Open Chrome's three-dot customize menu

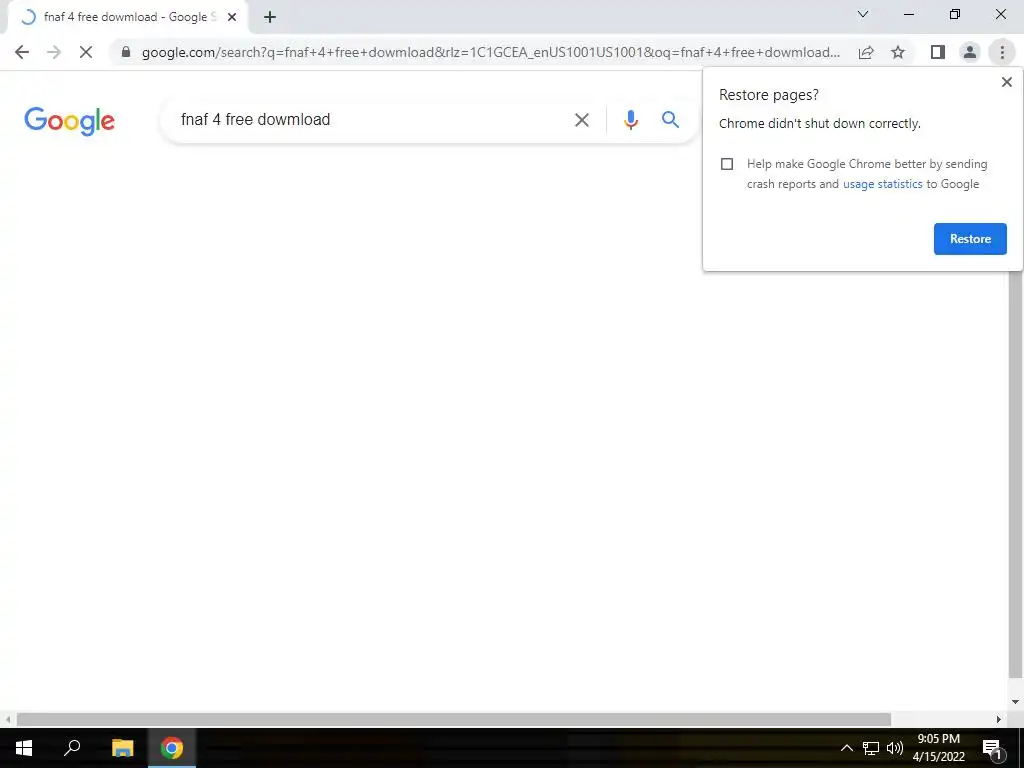[x=1002, y=52]
